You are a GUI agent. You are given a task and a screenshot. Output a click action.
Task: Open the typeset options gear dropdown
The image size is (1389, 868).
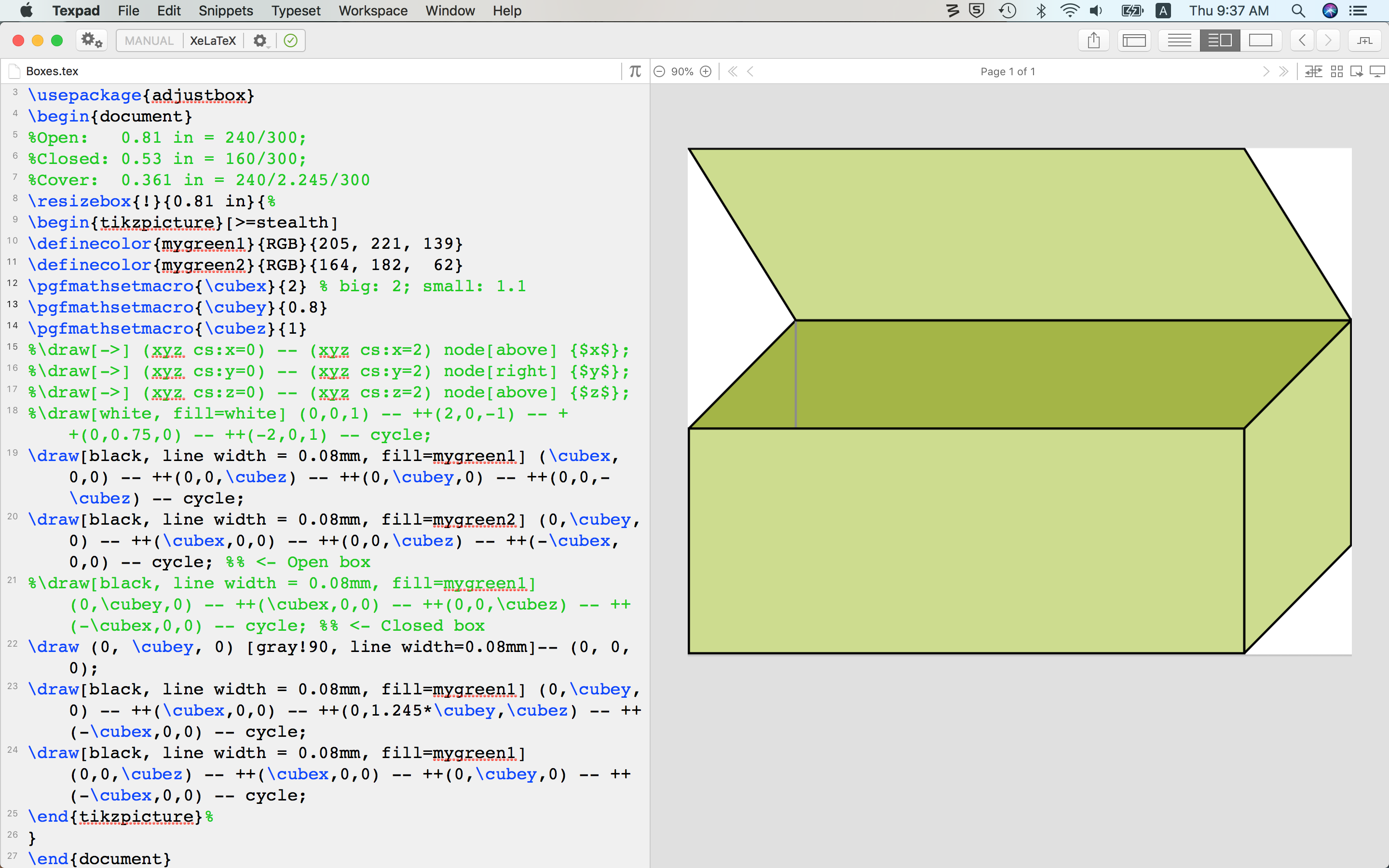coord(260,40)
